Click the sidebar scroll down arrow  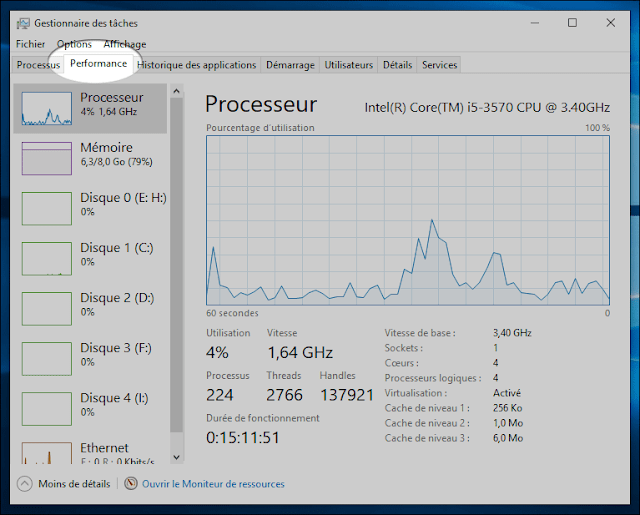[176, 457]
